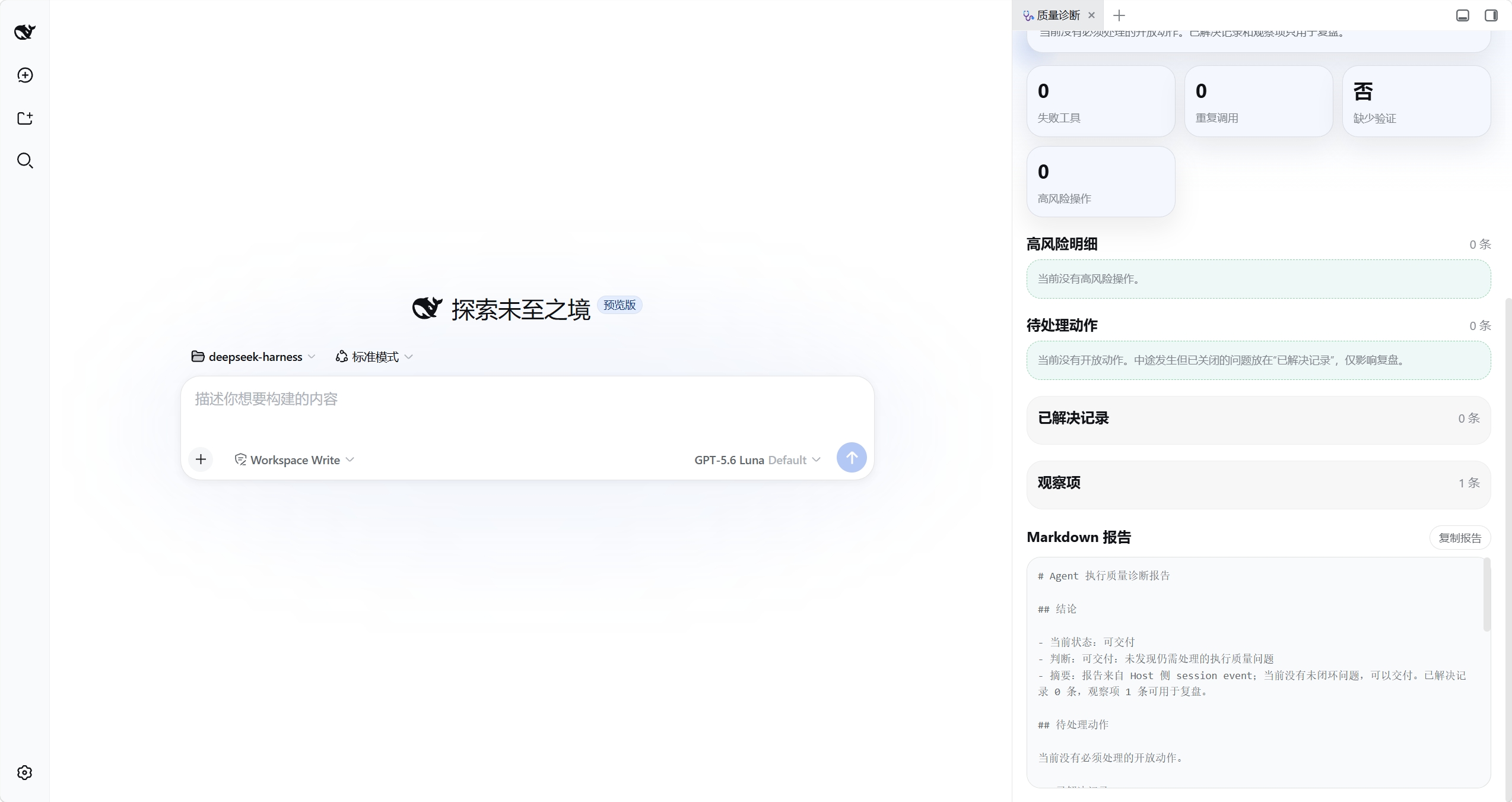The height and width of the screenshot is (802, 1512).
Task: Click the 预览版 badge
Action: (620, 305)
